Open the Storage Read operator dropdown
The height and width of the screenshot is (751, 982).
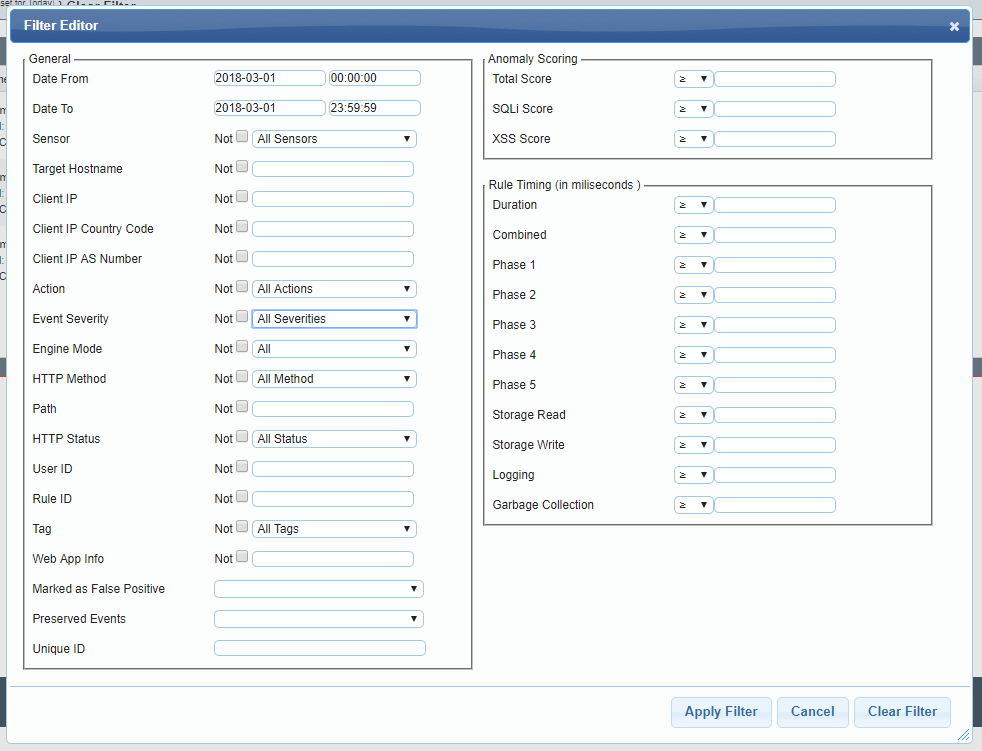(693, 415)
